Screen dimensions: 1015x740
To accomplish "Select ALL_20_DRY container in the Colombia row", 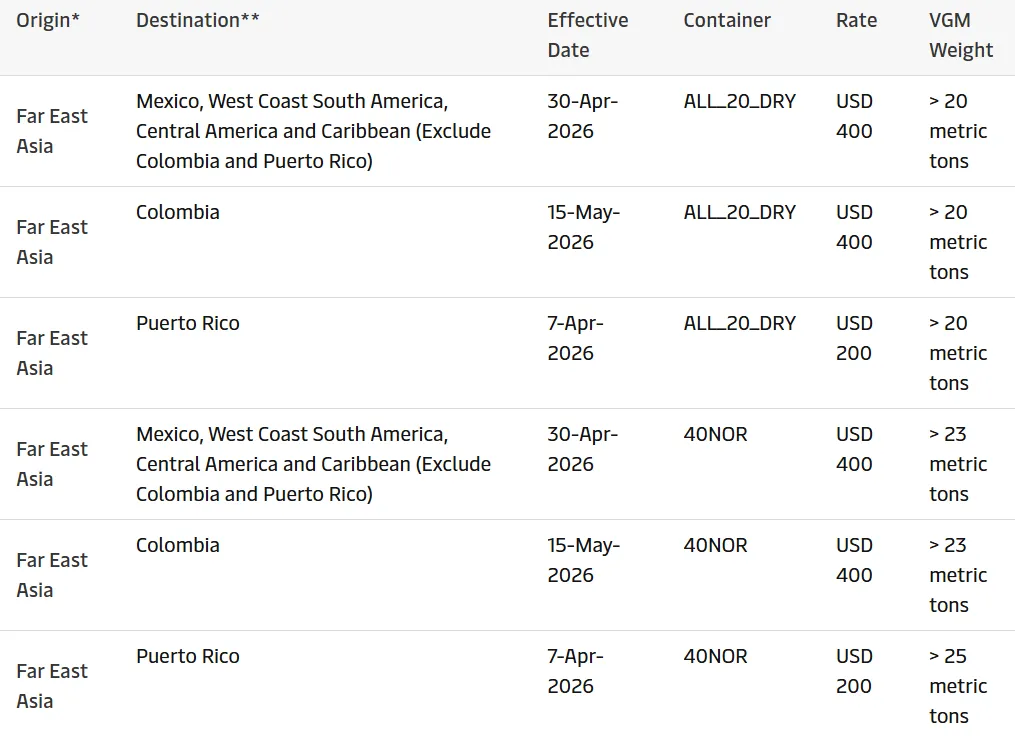I will [740, 212].
